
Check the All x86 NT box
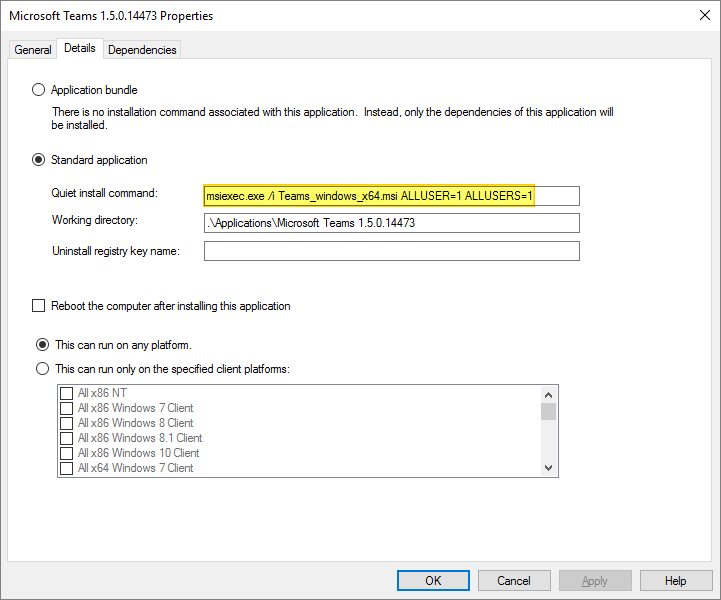(x=67, y=393)
